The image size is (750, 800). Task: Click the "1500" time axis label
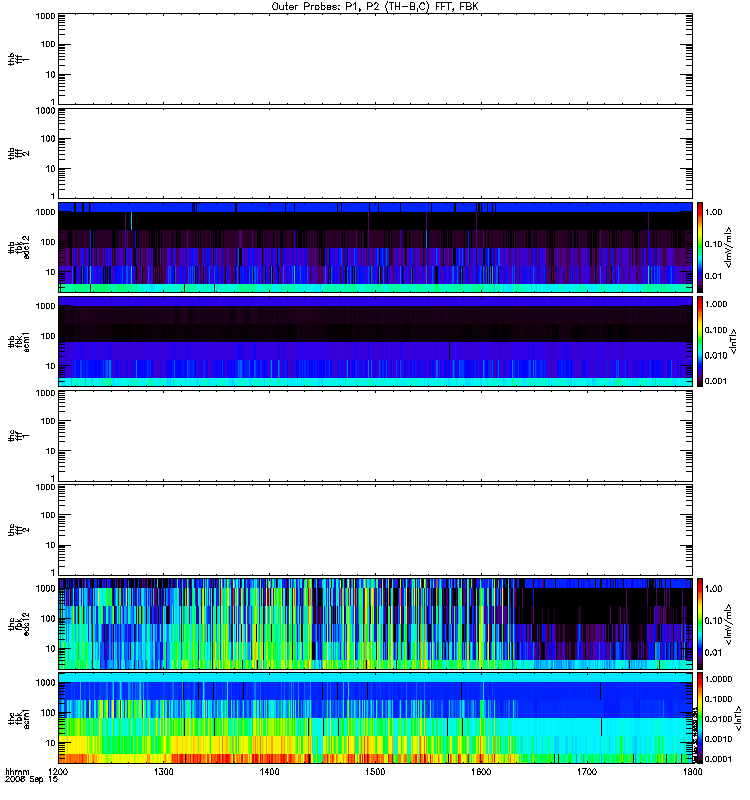[x=375, y=772]
